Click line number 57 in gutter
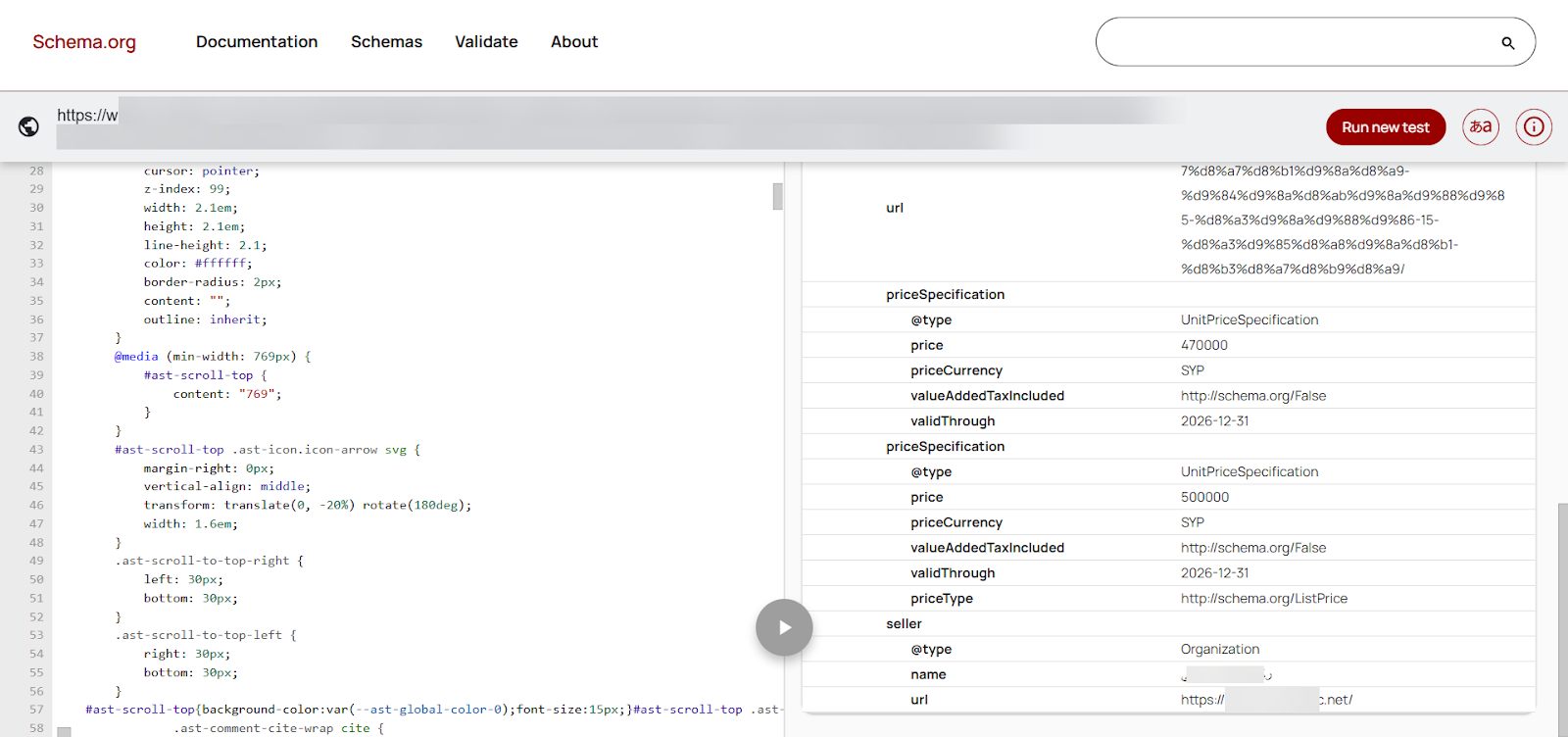This screenshot has width=1568, height=737. tap(36, 710)
